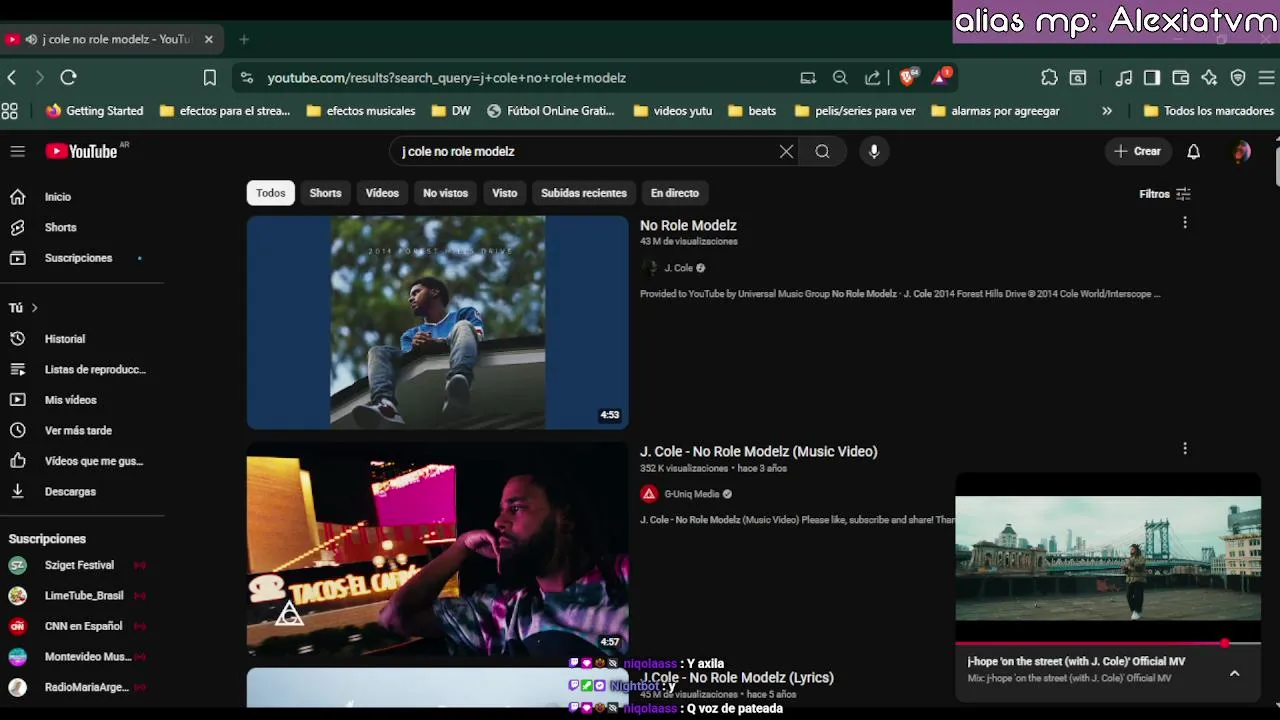Screen dimensions: 1280x720
Task: Open more options for the Music Video result
Action: [x=1185, y=449]
